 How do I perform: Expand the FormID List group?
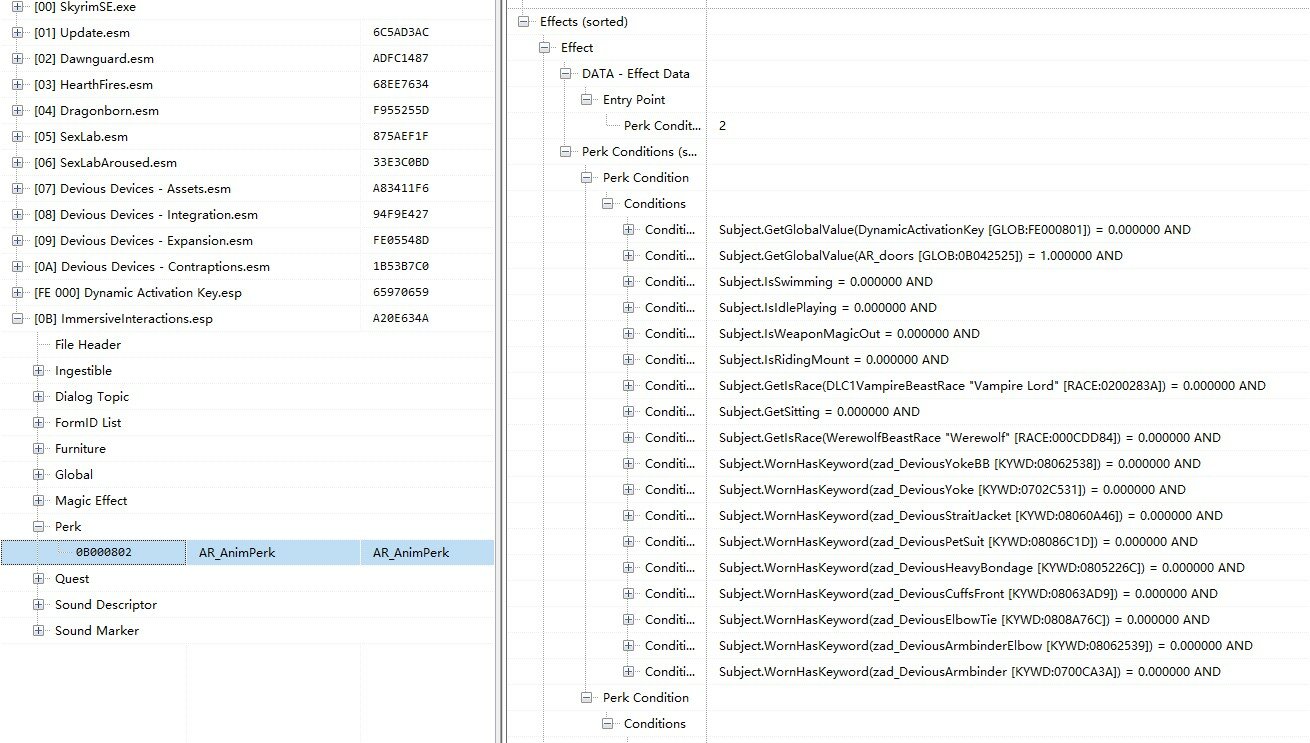pyautogui.click(x=38, y=423)
